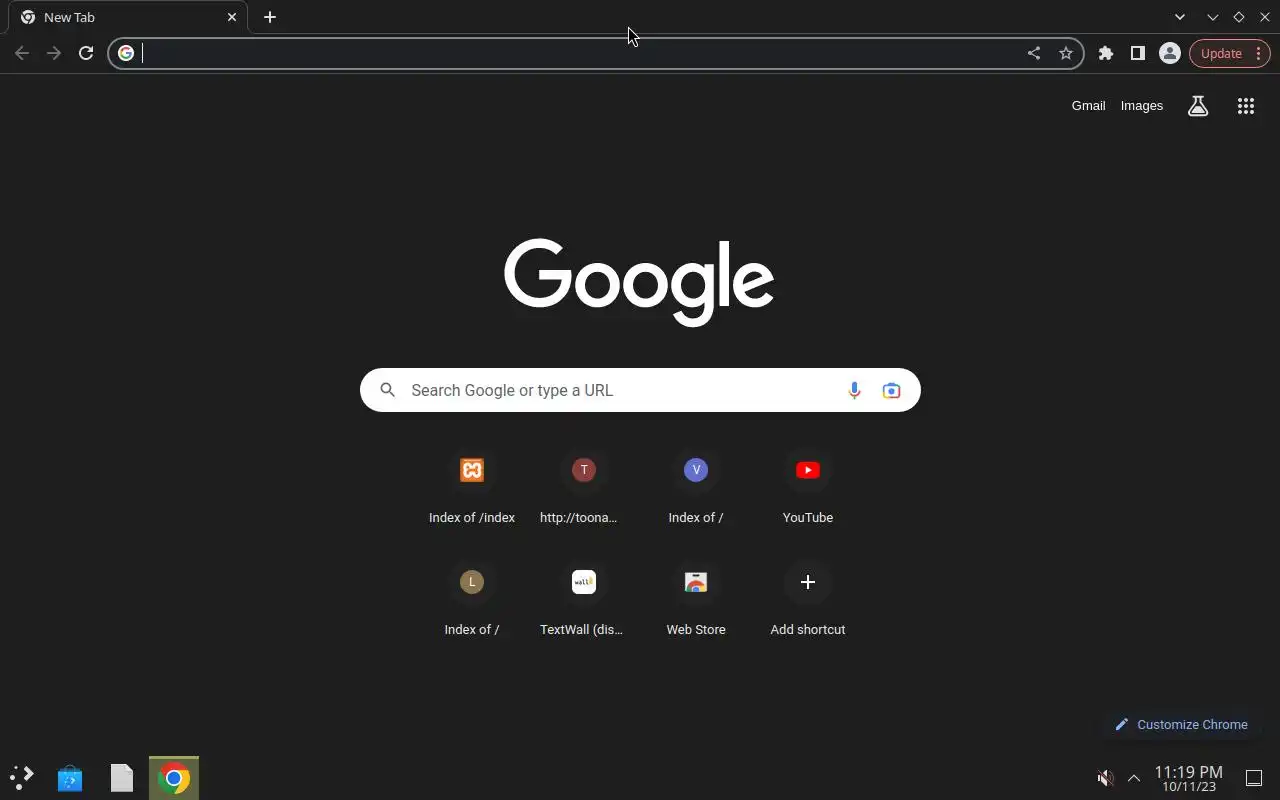Open the profile avatar menu

[x=1170, y=53]
